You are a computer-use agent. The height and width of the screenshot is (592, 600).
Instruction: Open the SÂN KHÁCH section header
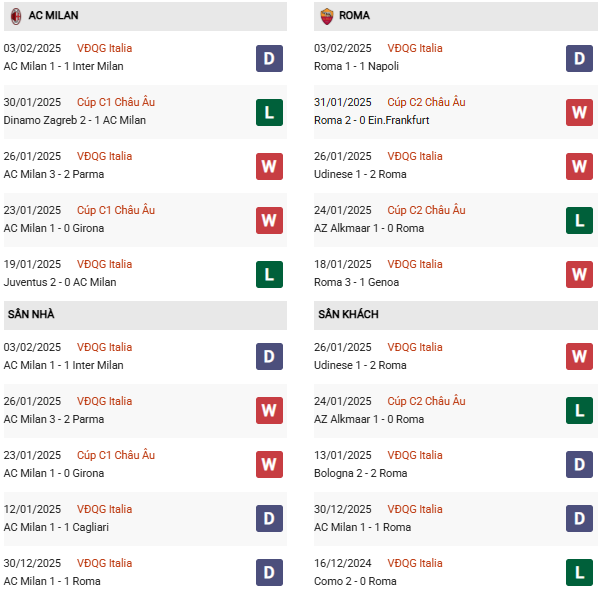point(348,314)
